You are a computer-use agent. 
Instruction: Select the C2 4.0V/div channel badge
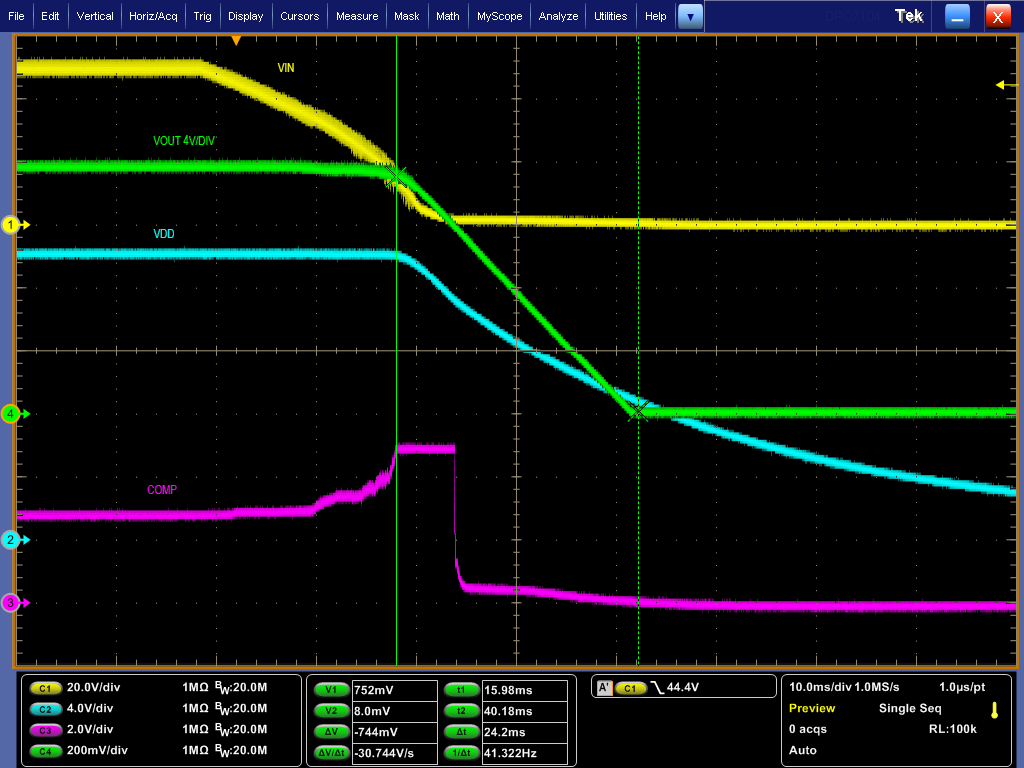point(45,709)
